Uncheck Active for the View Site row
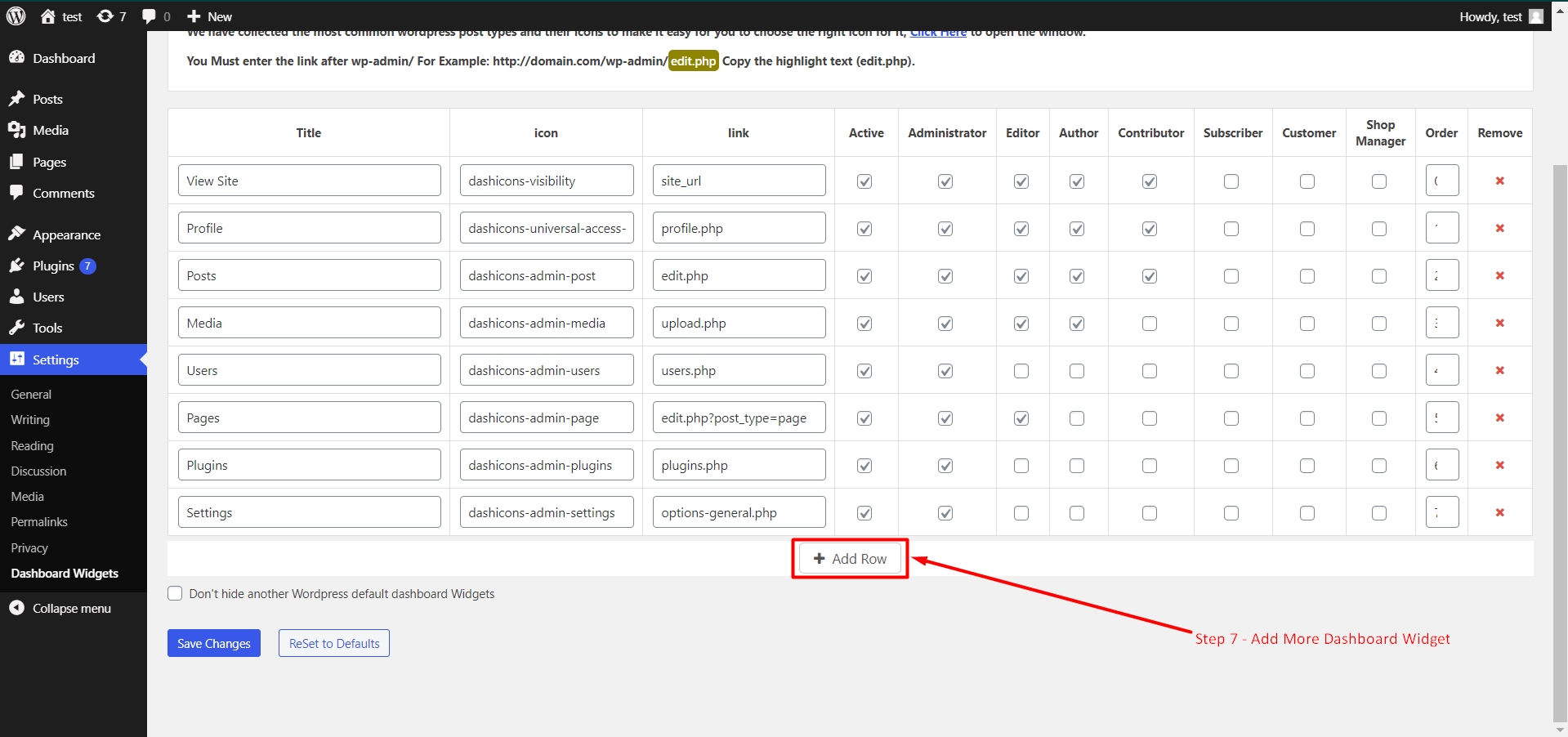The width and height of the screenshot is (1568, 737). tap(864, 181)
